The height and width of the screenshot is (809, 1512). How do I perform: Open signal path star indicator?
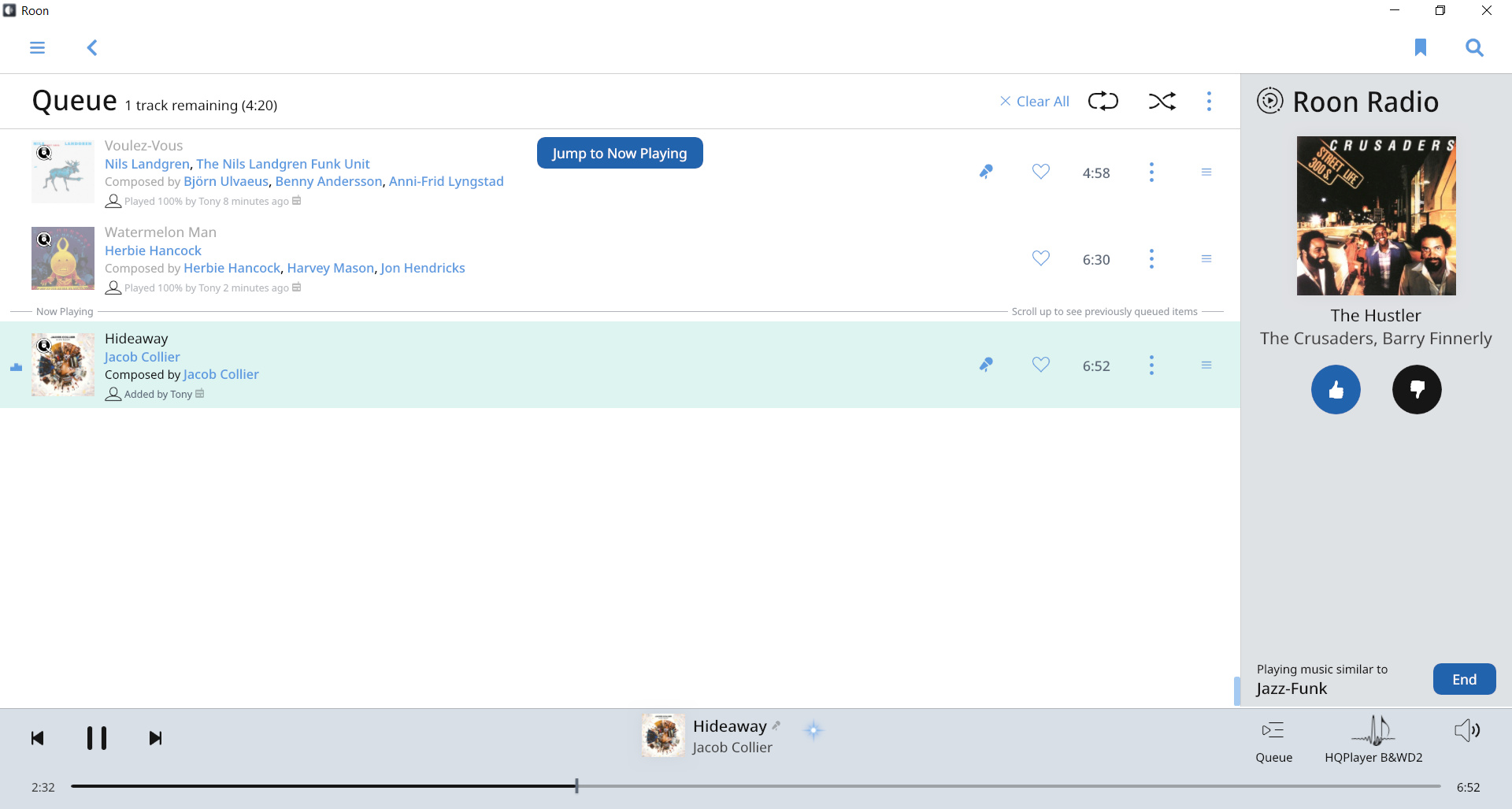click(813, 730)
